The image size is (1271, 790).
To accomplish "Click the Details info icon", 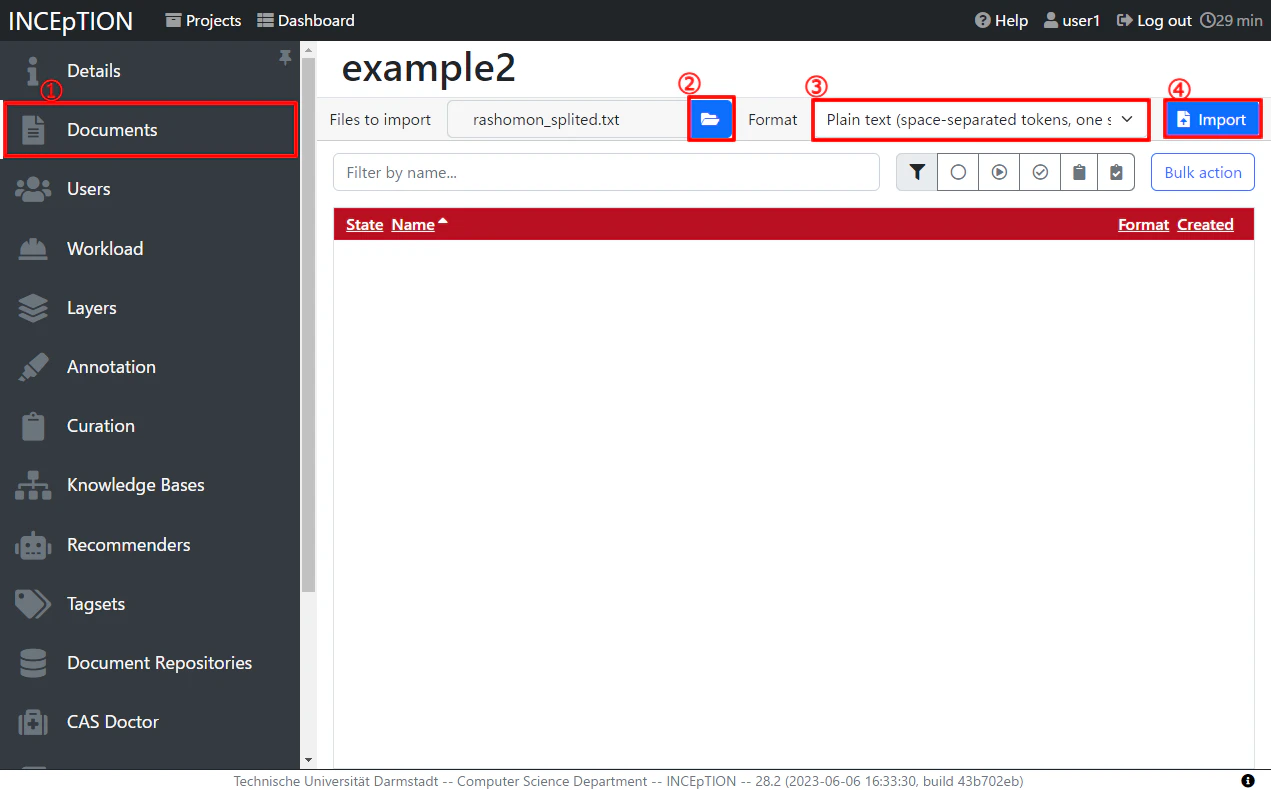I will pyautogui.click(x=33, y=71).
